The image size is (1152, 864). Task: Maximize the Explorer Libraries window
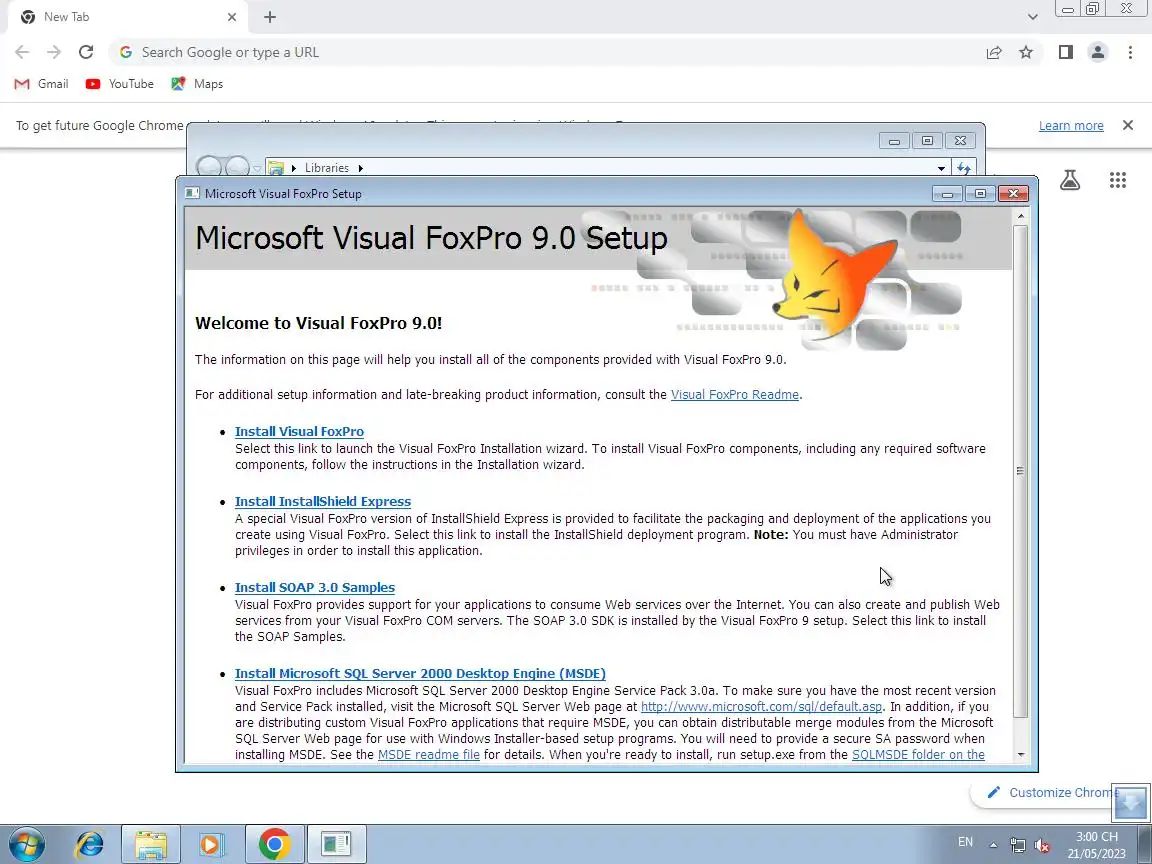click(927, 140)
